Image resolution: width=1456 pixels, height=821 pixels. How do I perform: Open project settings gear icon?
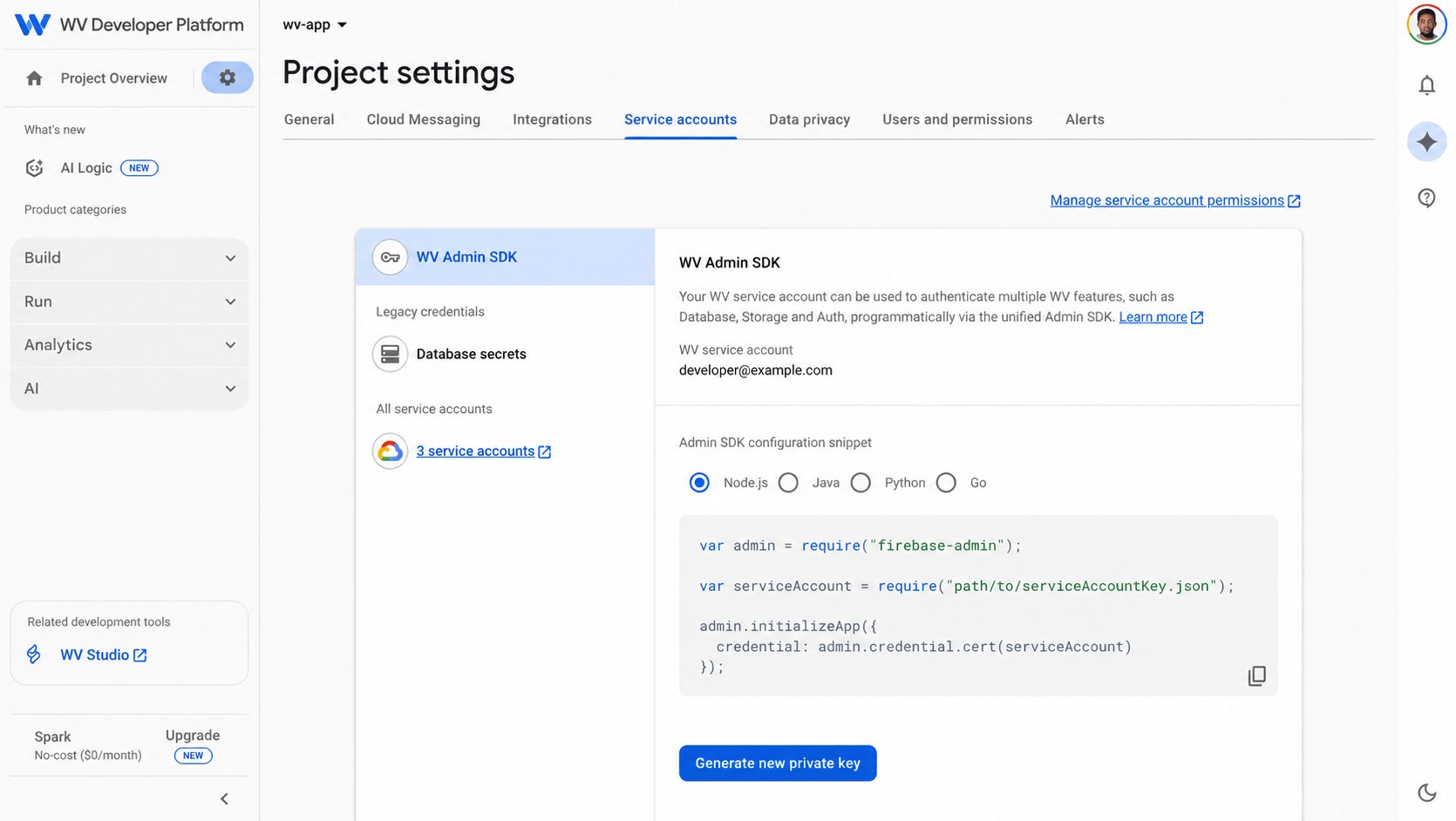coord(228,78)
